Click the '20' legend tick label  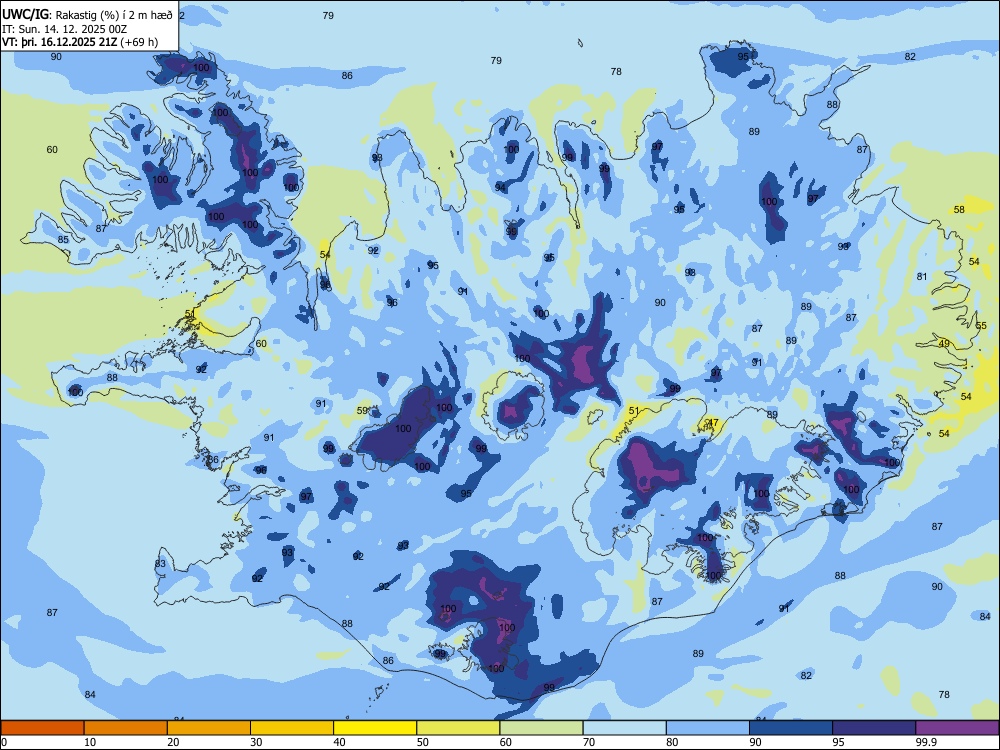pos(173,742)
